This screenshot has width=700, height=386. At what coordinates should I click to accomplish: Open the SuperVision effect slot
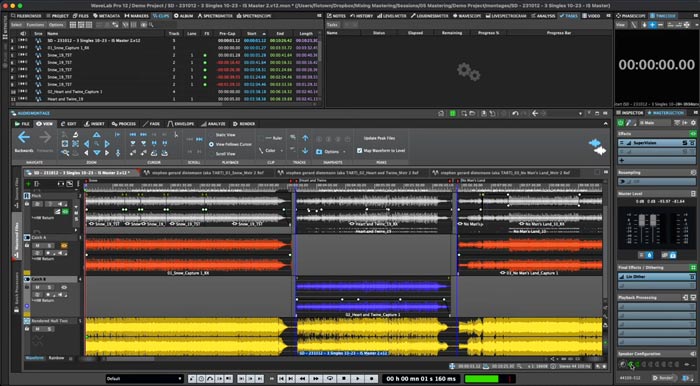657,143
